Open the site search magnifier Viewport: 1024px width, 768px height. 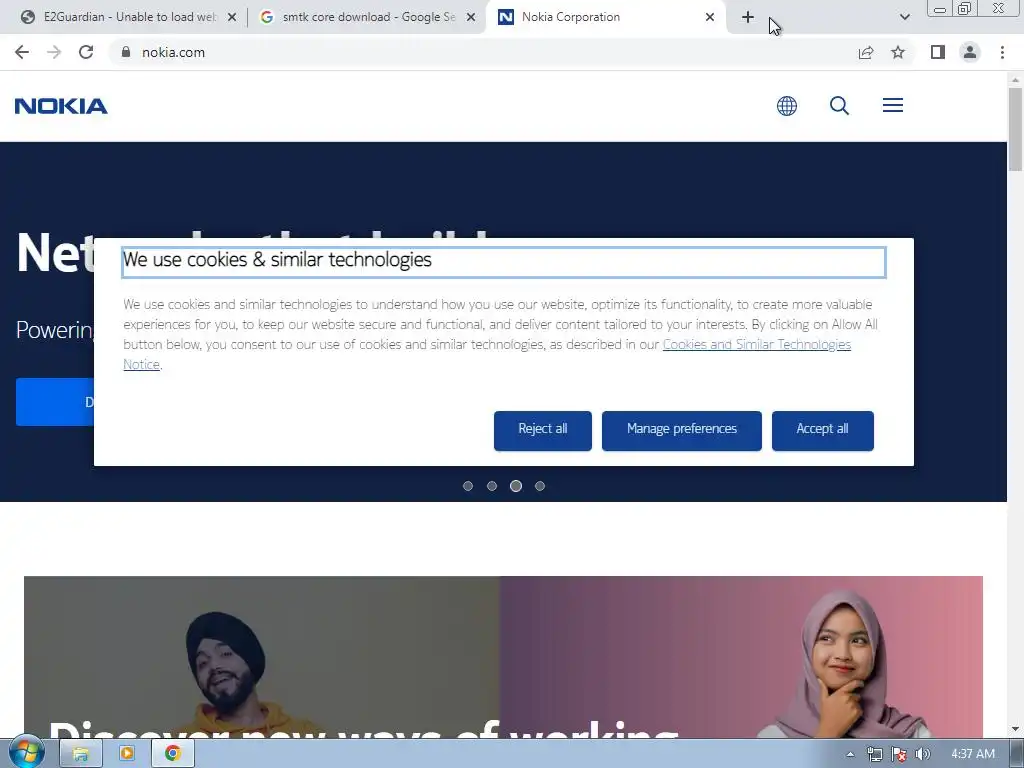(839, 106)
